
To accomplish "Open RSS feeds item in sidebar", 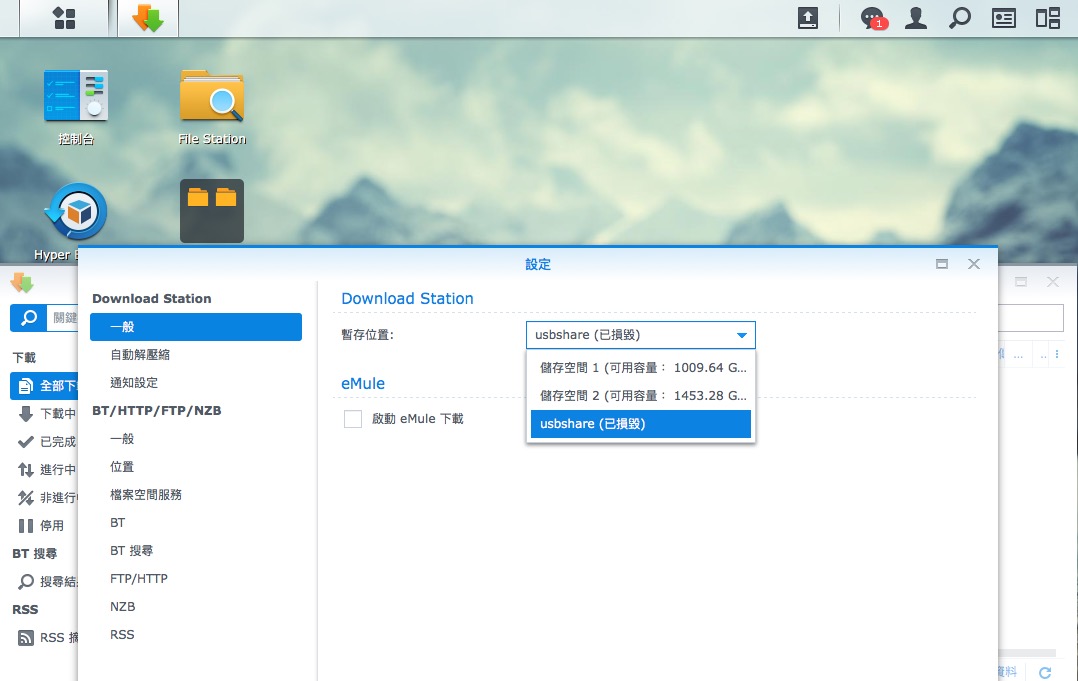I will (45, 638).
